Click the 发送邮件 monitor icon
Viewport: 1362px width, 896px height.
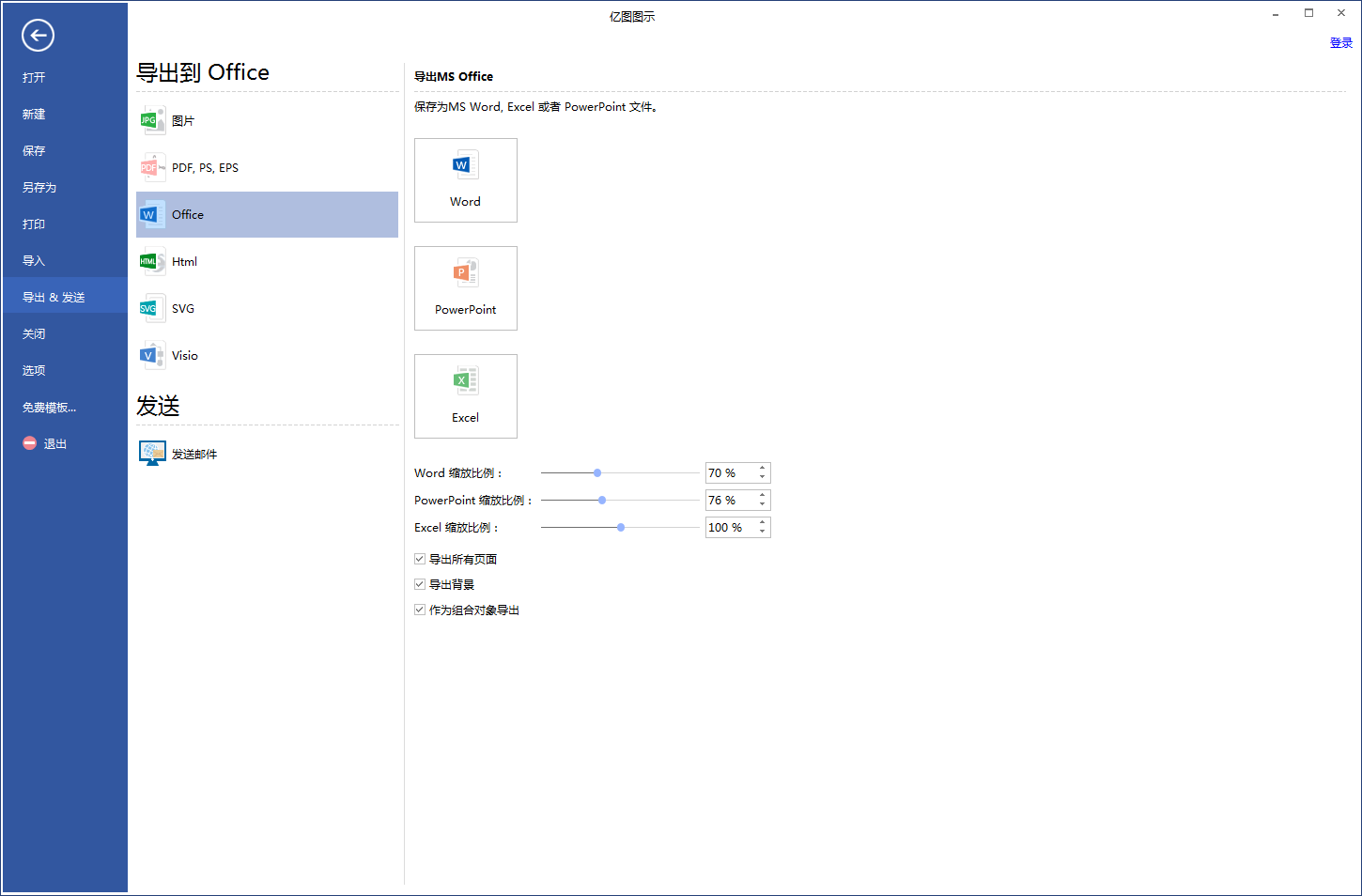(152, 454)
